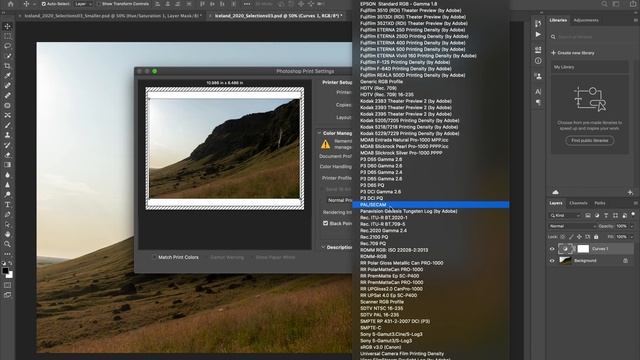Open the Actions play panel icon

click(538, 35)
